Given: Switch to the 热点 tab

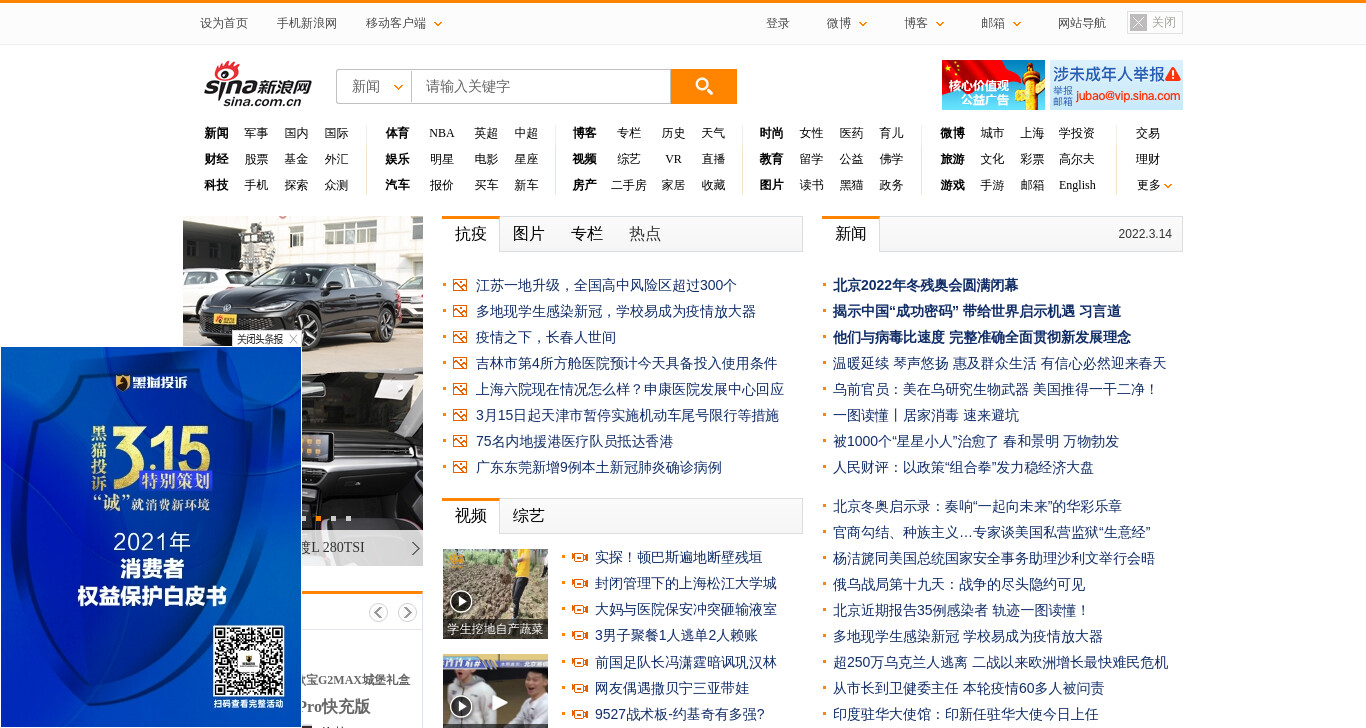Looking at the screenshot, I should click(645, 234).
